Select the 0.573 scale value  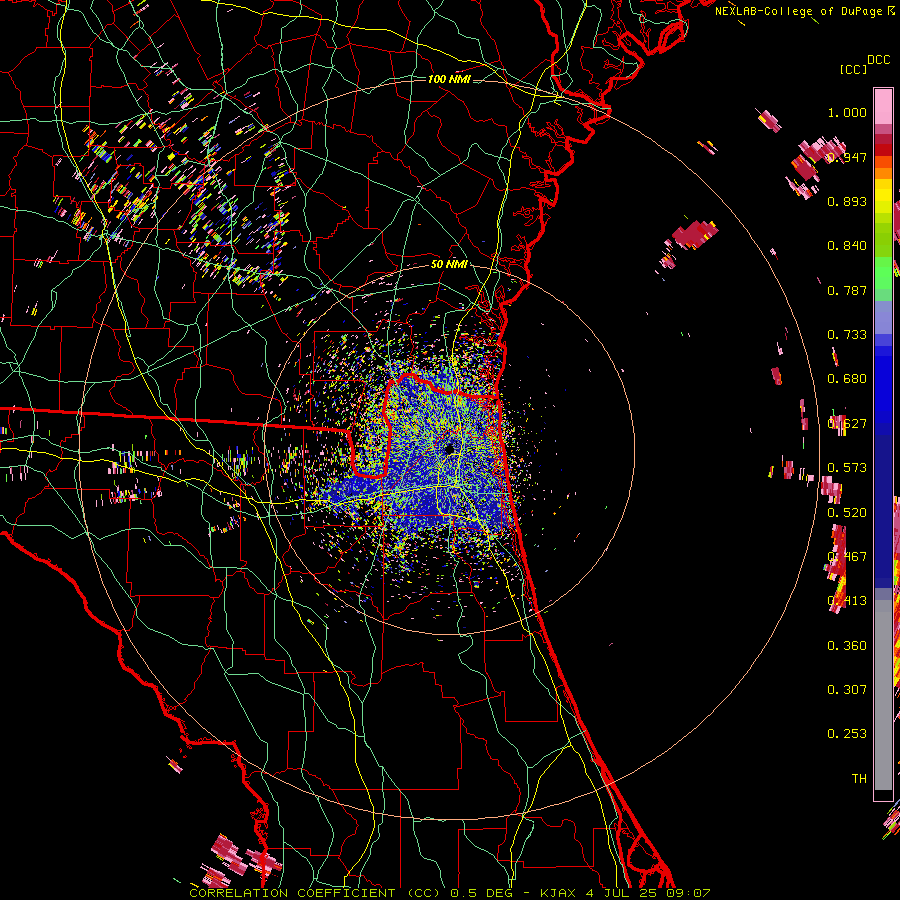click(x=847, y=468)
